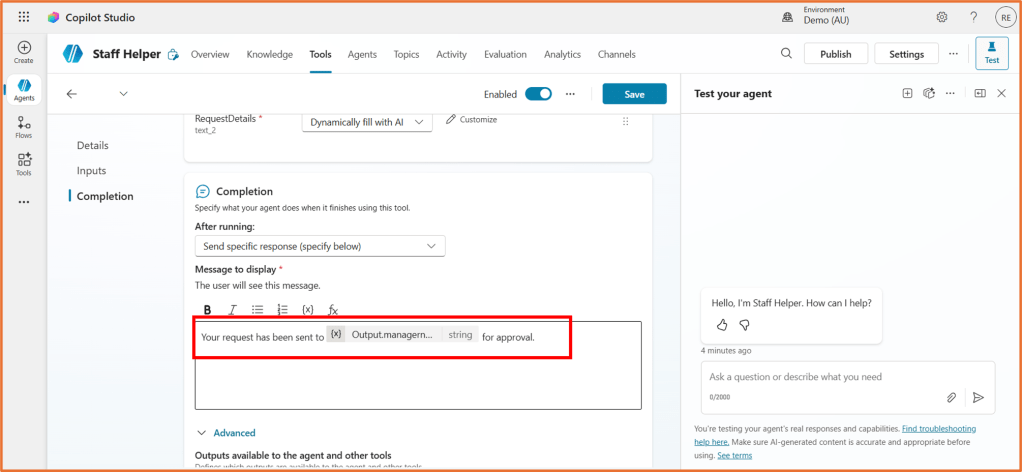This screenshot has height=472, width=1022.
Task: Open the See terms link
Action: [734, 455]
